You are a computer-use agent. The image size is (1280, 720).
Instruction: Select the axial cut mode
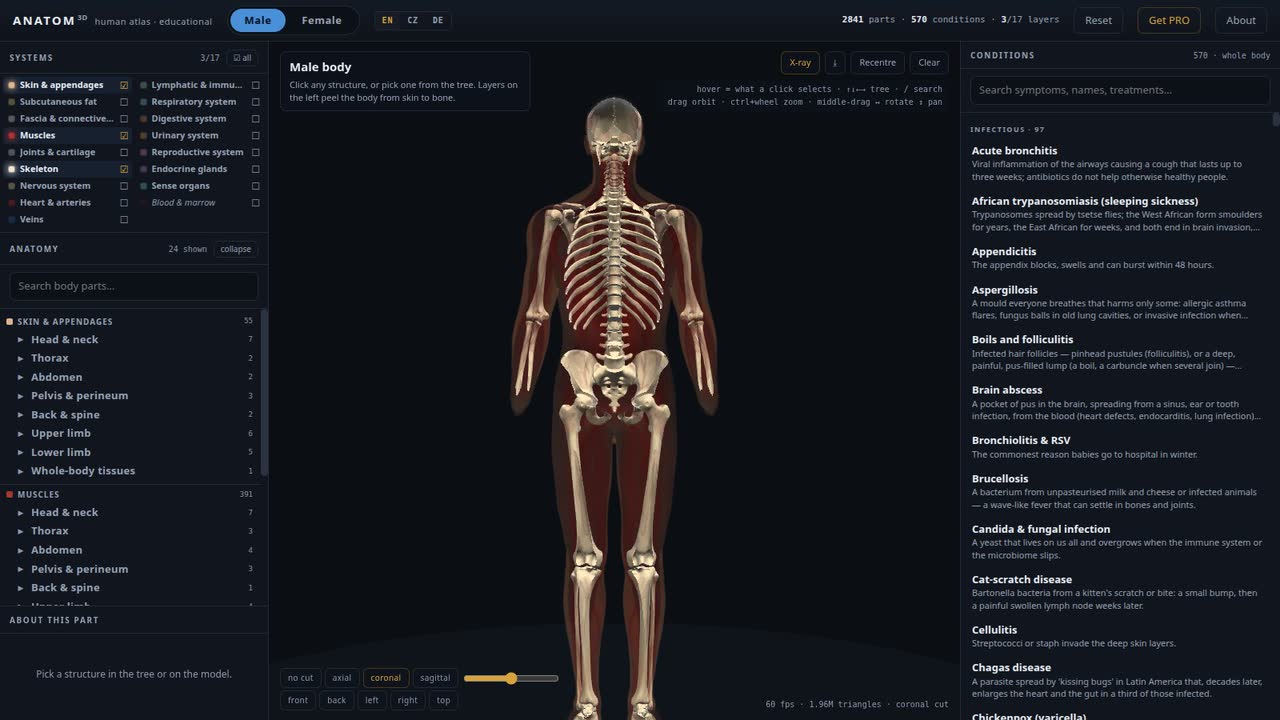click(x=342, y=678)
